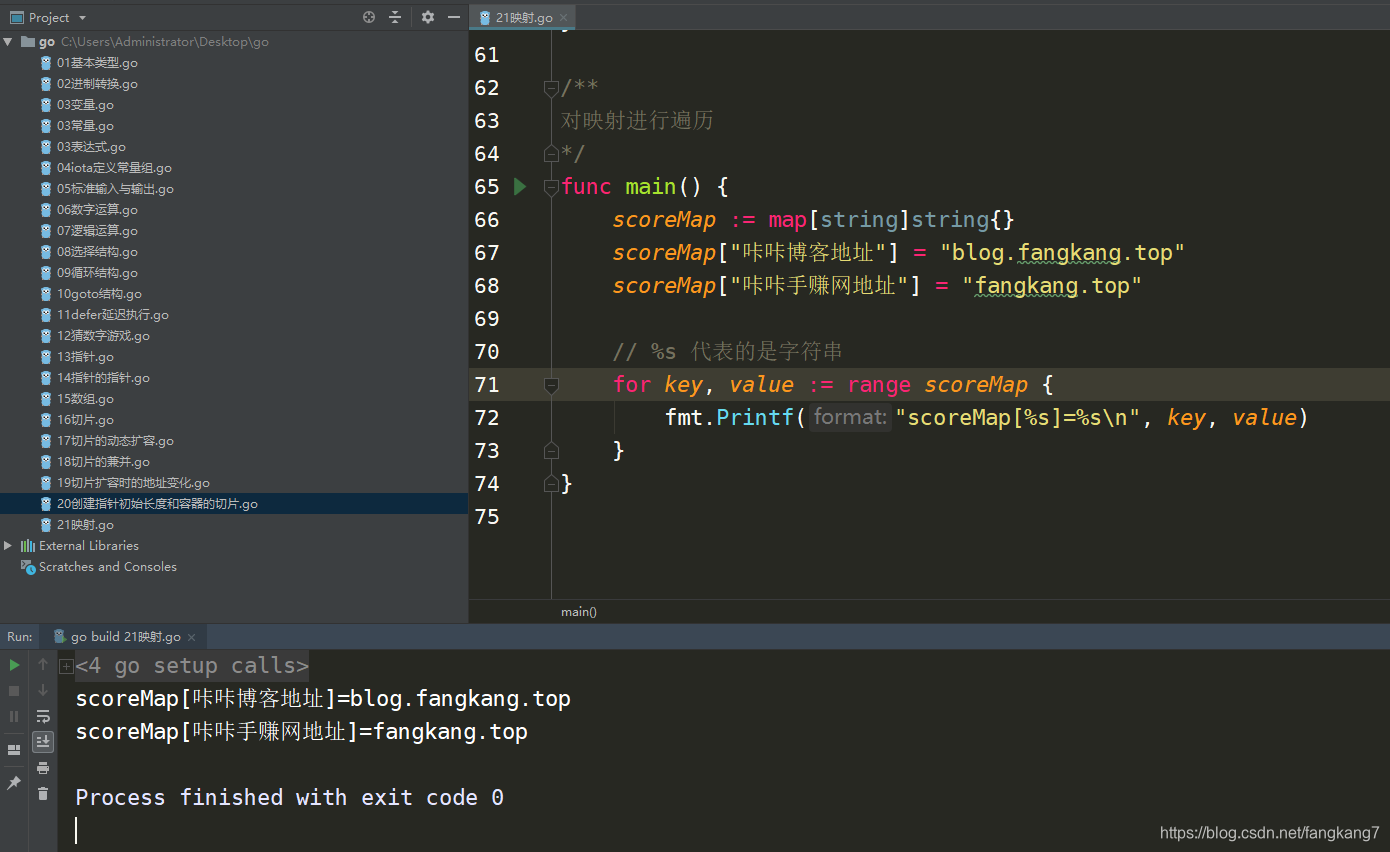Collapse the go project root folder
The image size is (1390, 852).
click(x=8, y=42)
